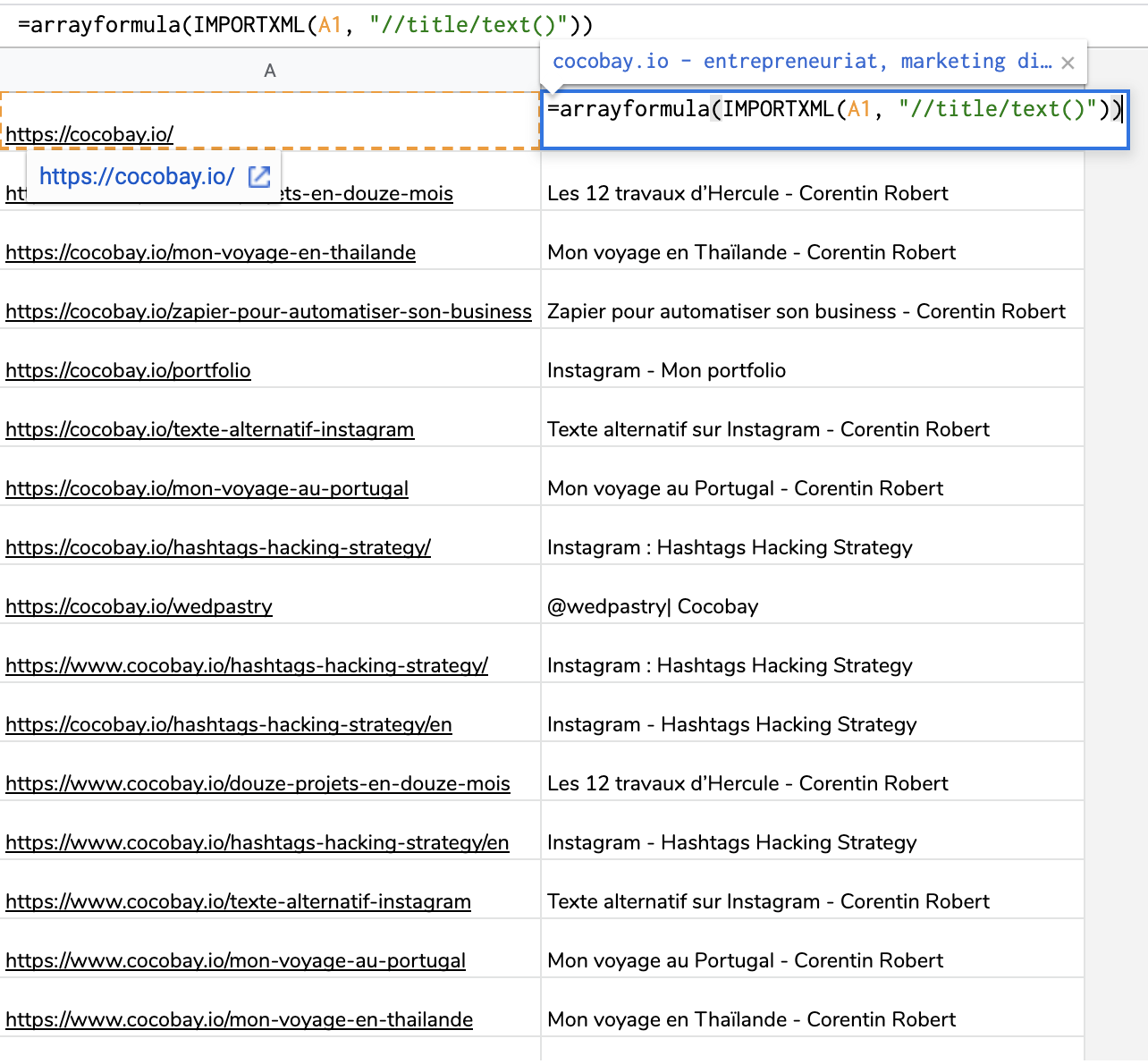Select 'Mon voyage en Thaïlande' beside www link
This screenshot has width=1148, height=1064.
pos(813,1008)
